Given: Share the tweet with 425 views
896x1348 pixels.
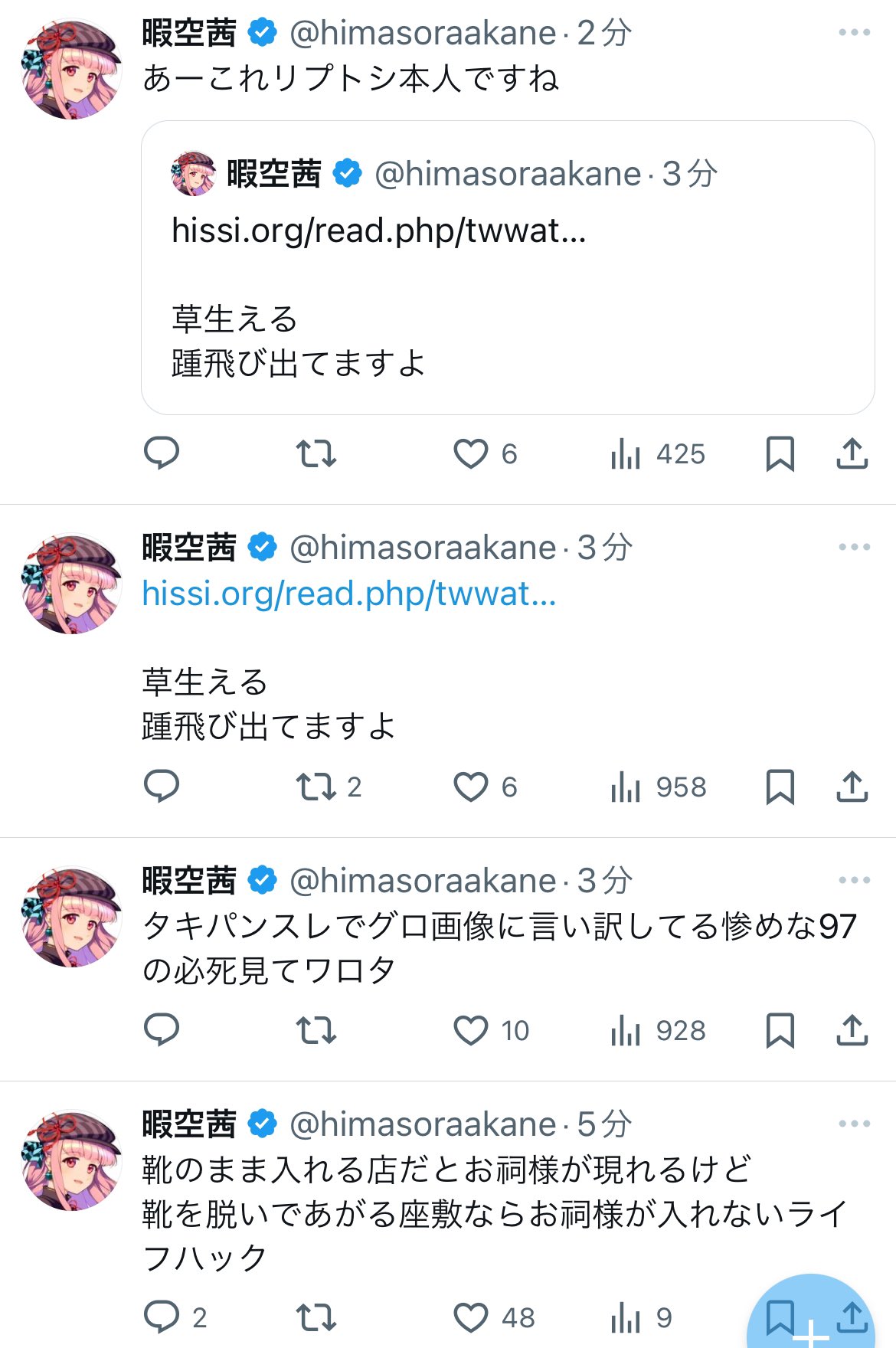Looking at the screenshot, I should tap(852, 453).
